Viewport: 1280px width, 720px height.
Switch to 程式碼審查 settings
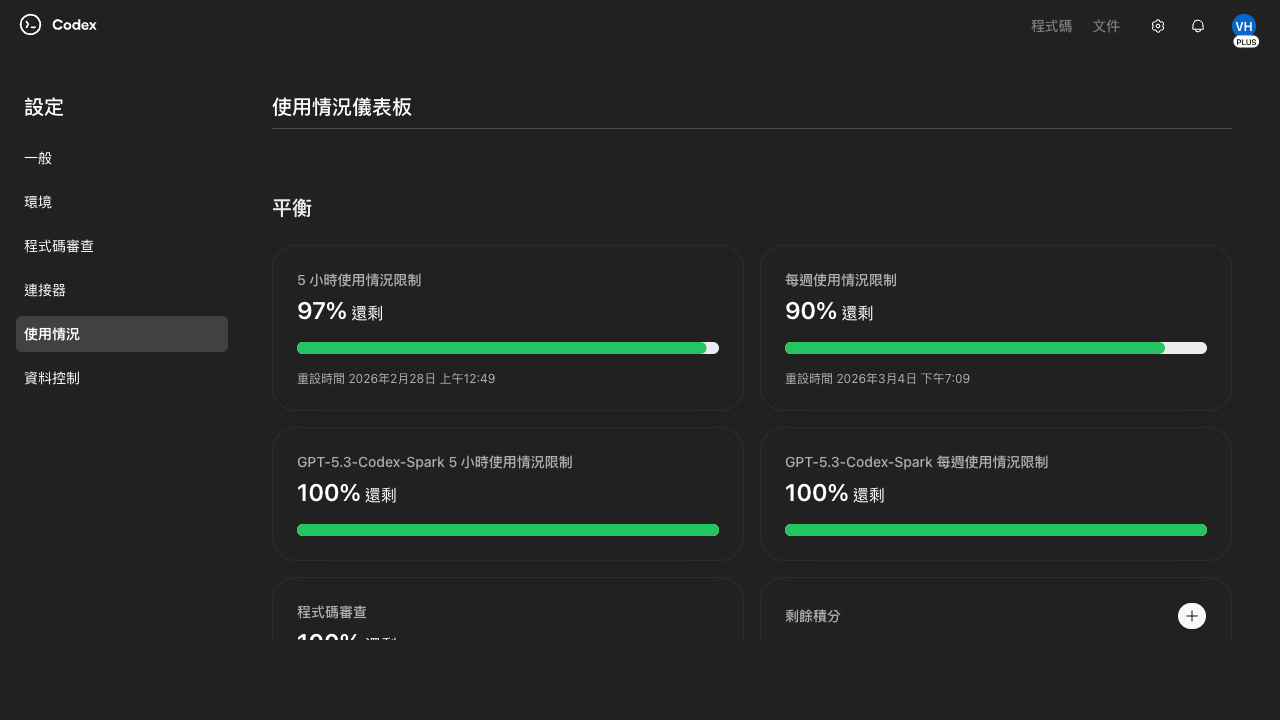pos(59,246)
